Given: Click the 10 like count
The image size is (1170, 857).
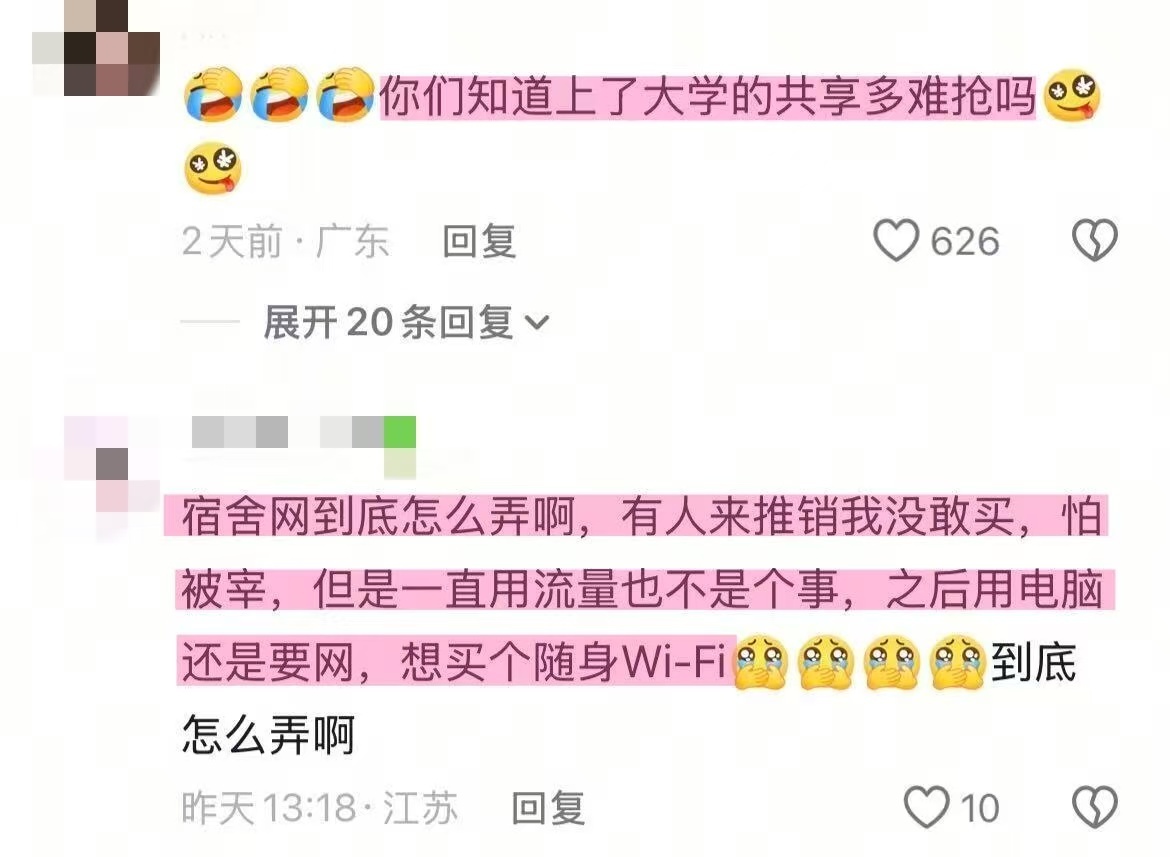Looking at the screenshot, I should point(980,808).
